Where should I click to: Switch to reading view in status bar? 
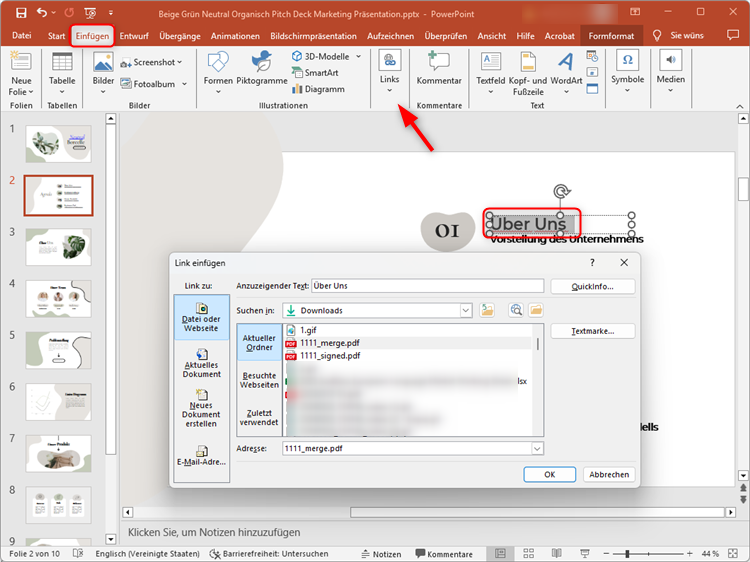pos(556,553)
